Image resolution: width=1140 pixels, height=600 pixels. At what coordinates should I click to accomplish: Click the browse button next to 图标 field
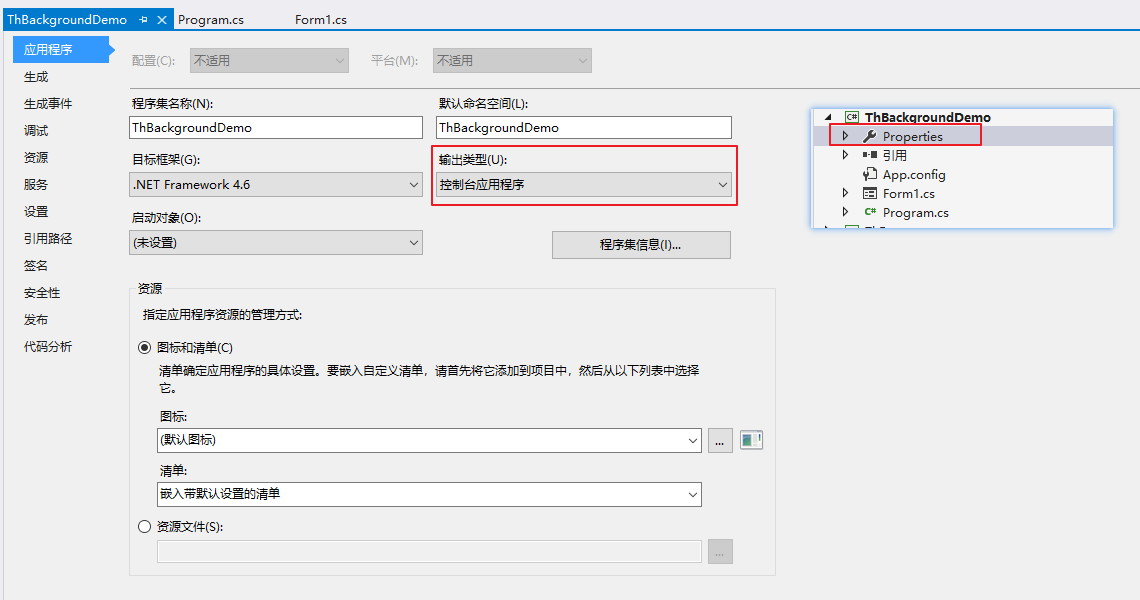[x=720, y=440]
